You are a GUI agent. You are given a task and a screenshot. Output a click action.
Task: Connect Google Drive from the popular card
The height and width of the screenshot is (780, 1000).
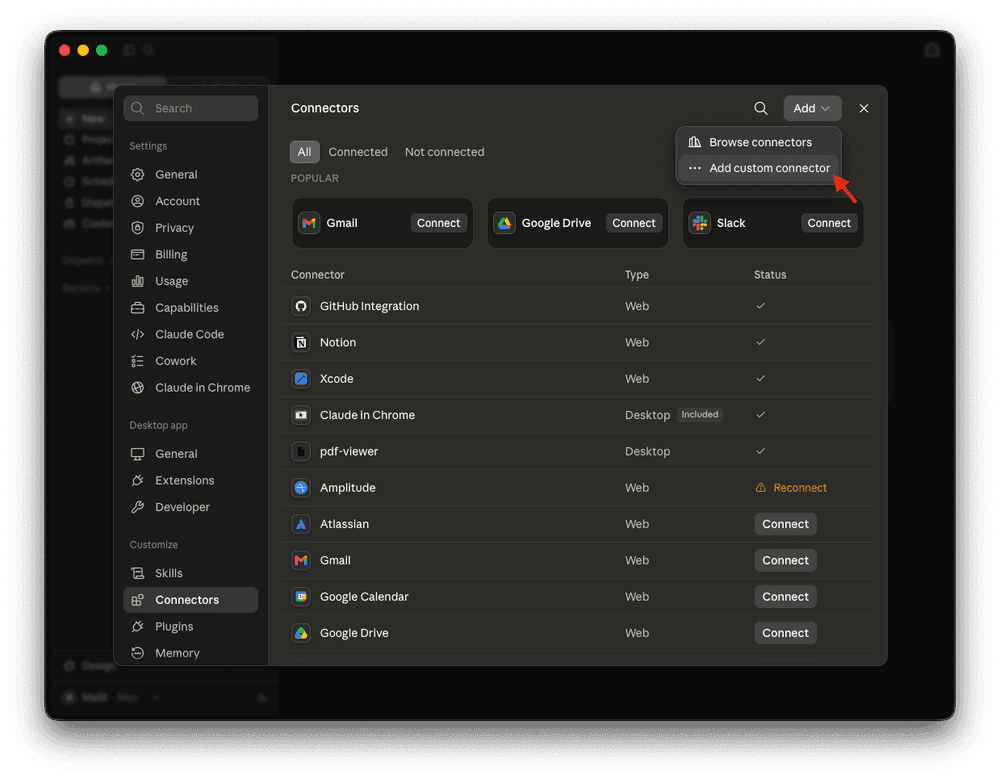633,223
